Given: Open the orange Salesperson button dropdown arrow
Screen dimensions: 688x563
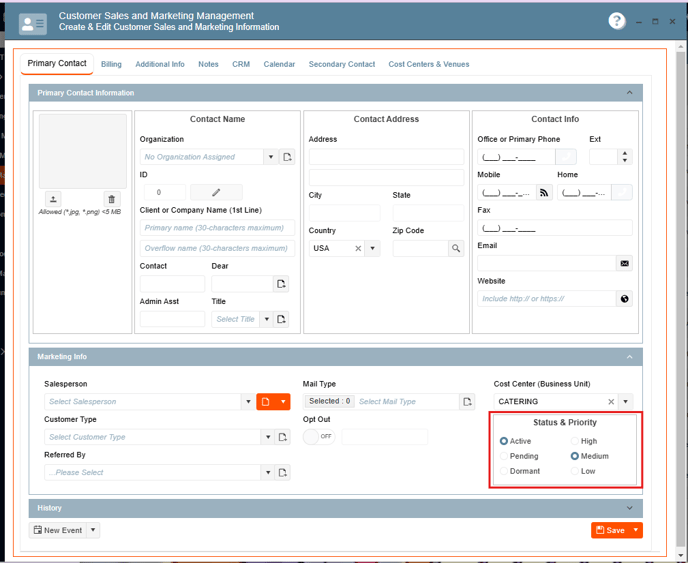Looking at the screenshot, I should pyautogui.click(x=283, y=402).
